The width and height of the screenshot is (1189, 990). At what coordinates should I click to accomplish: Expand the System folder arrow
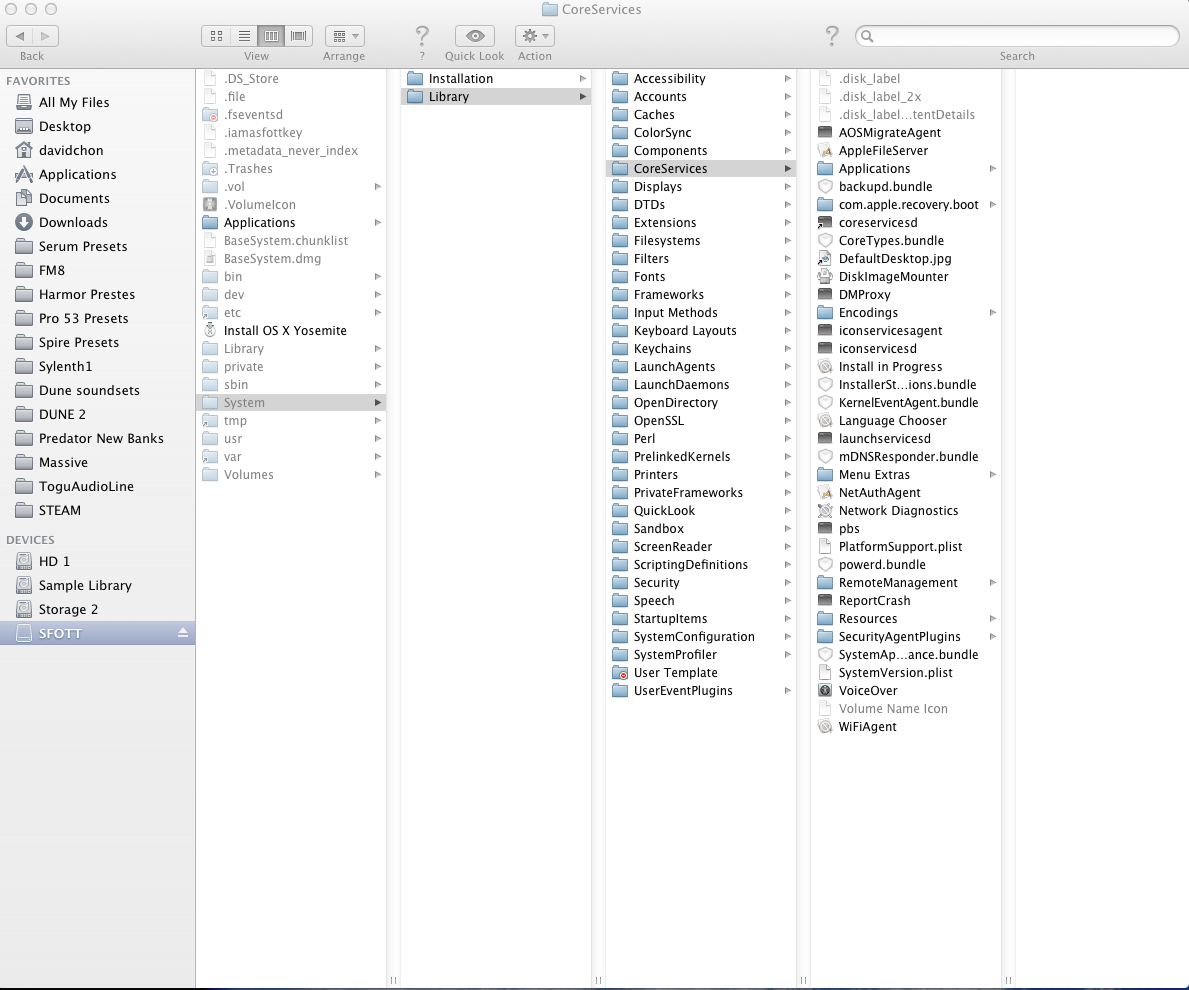click(378, 403)
